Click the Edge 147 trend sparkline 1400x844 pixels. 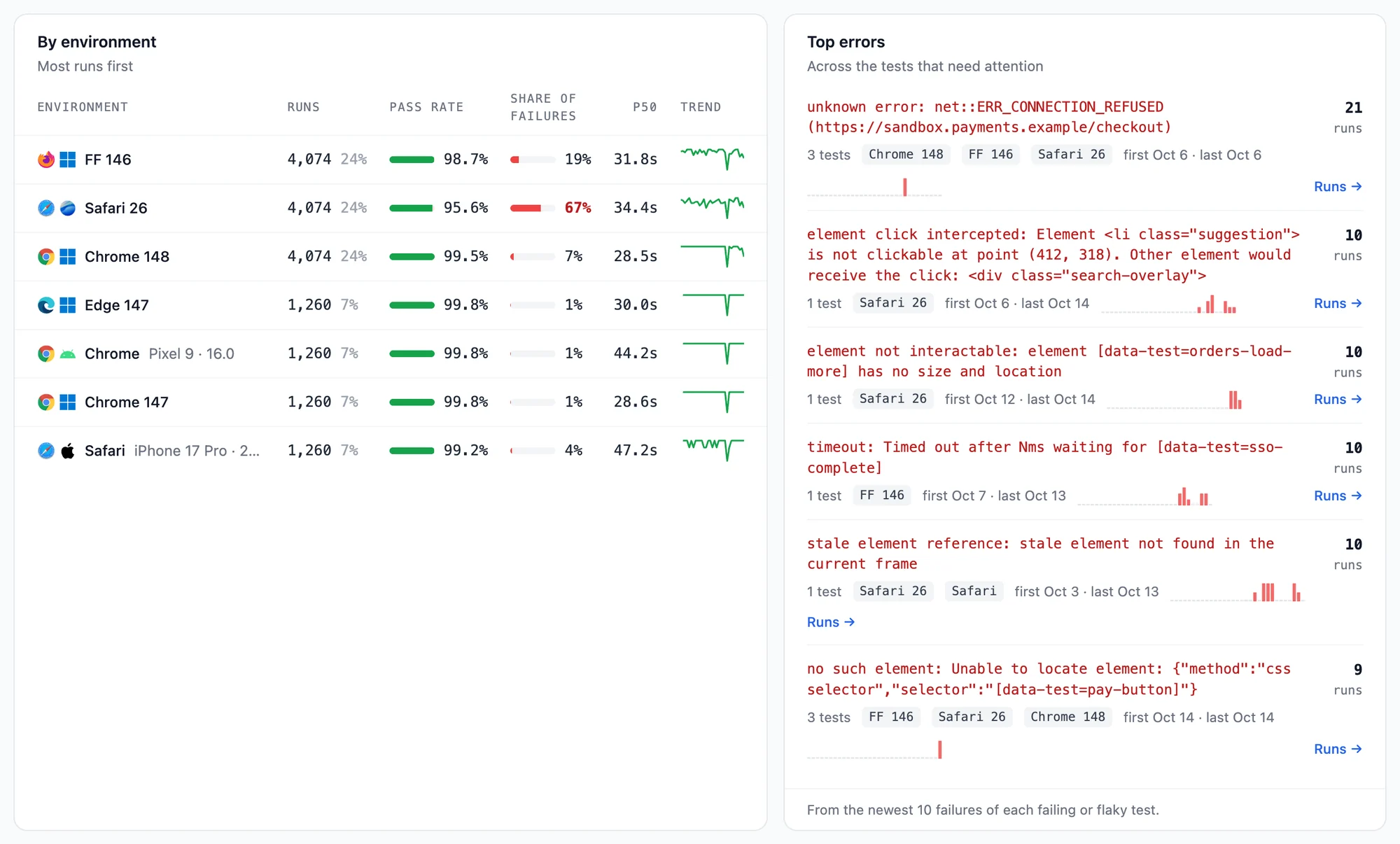tap(713, 304)
